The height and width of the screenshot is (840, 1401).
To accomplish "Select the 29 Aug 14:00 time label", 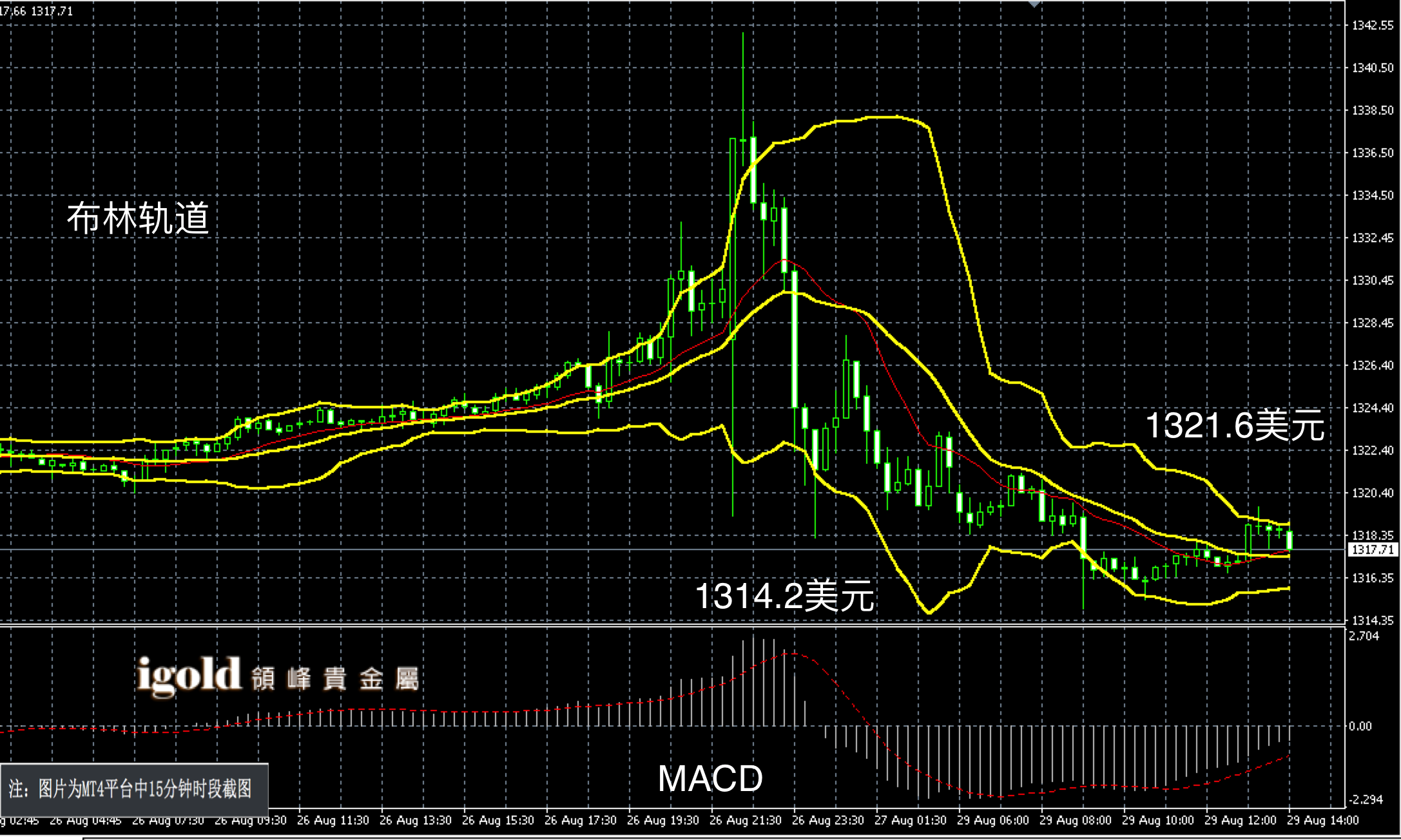I will 1322,821.
